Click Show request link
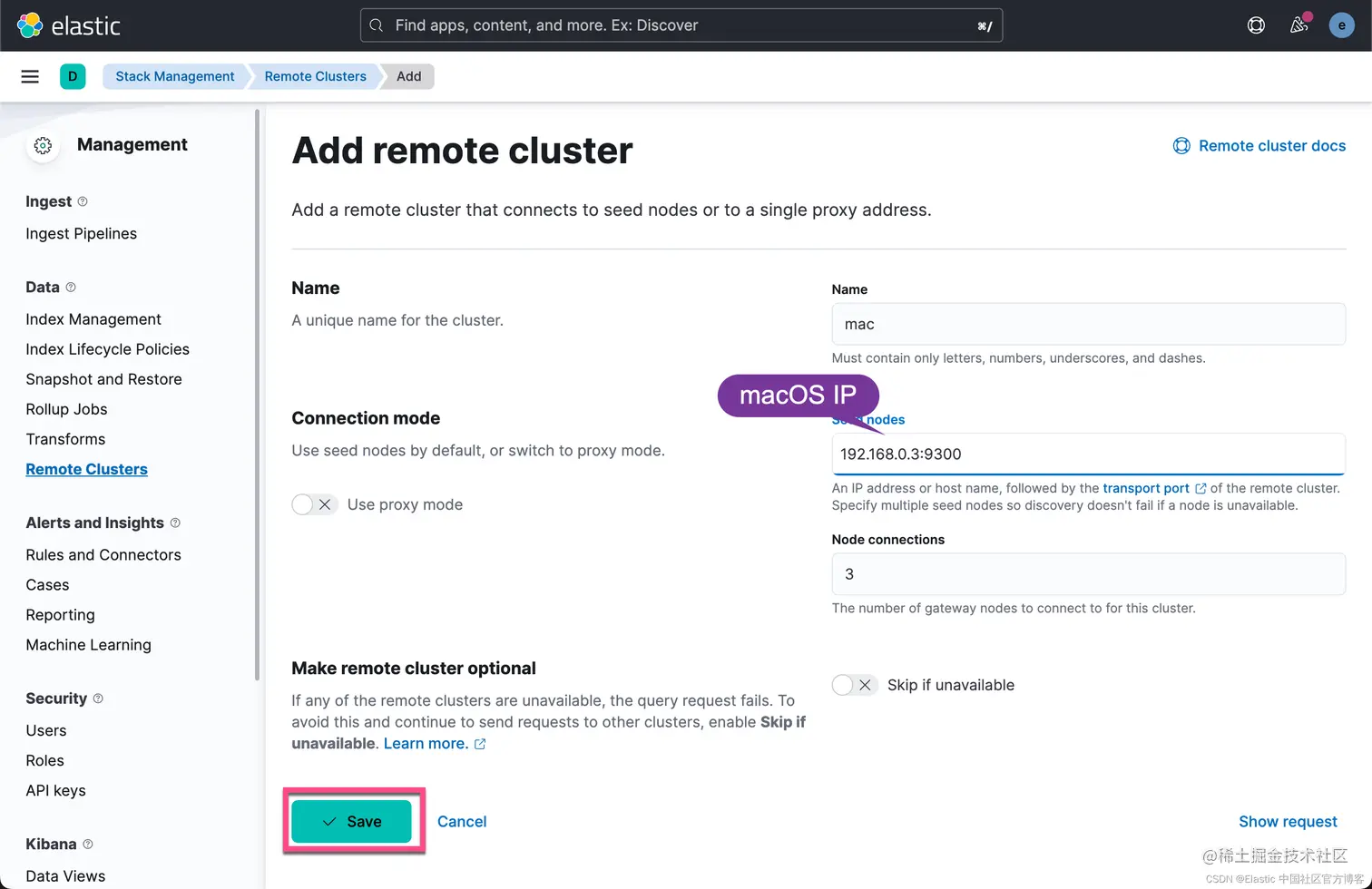 click(x=1288, y=821)
